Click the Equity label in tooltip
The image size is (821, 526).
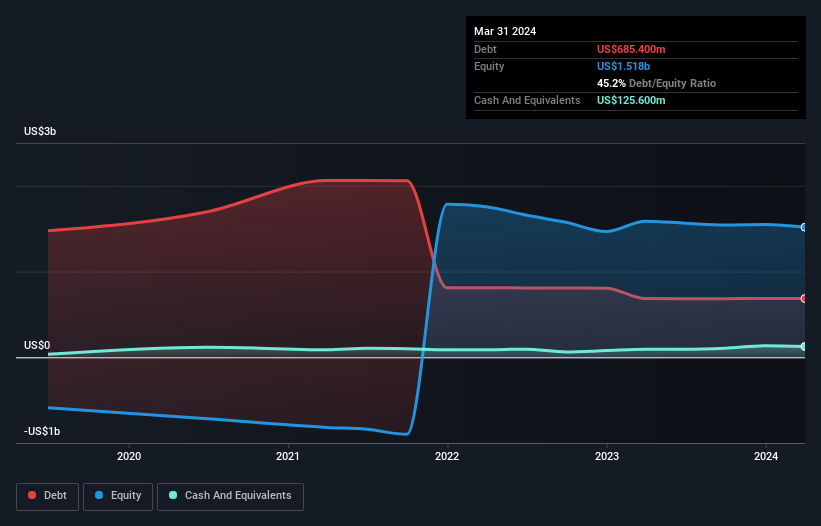(x=489, y=66)
